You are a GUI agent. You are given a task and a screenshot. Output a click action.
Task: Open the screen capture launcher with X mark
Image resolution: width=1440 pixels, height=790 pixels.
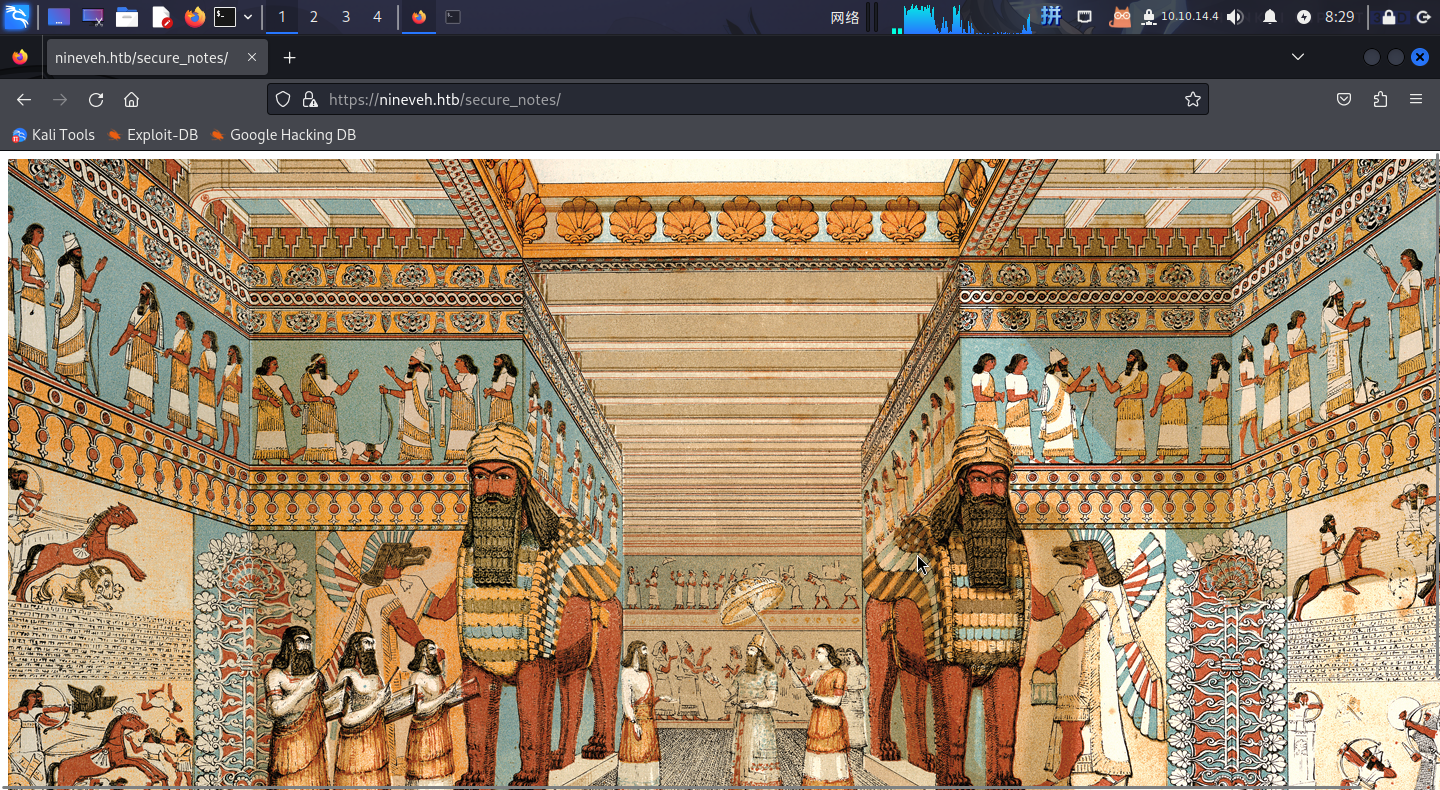point(93,17)
